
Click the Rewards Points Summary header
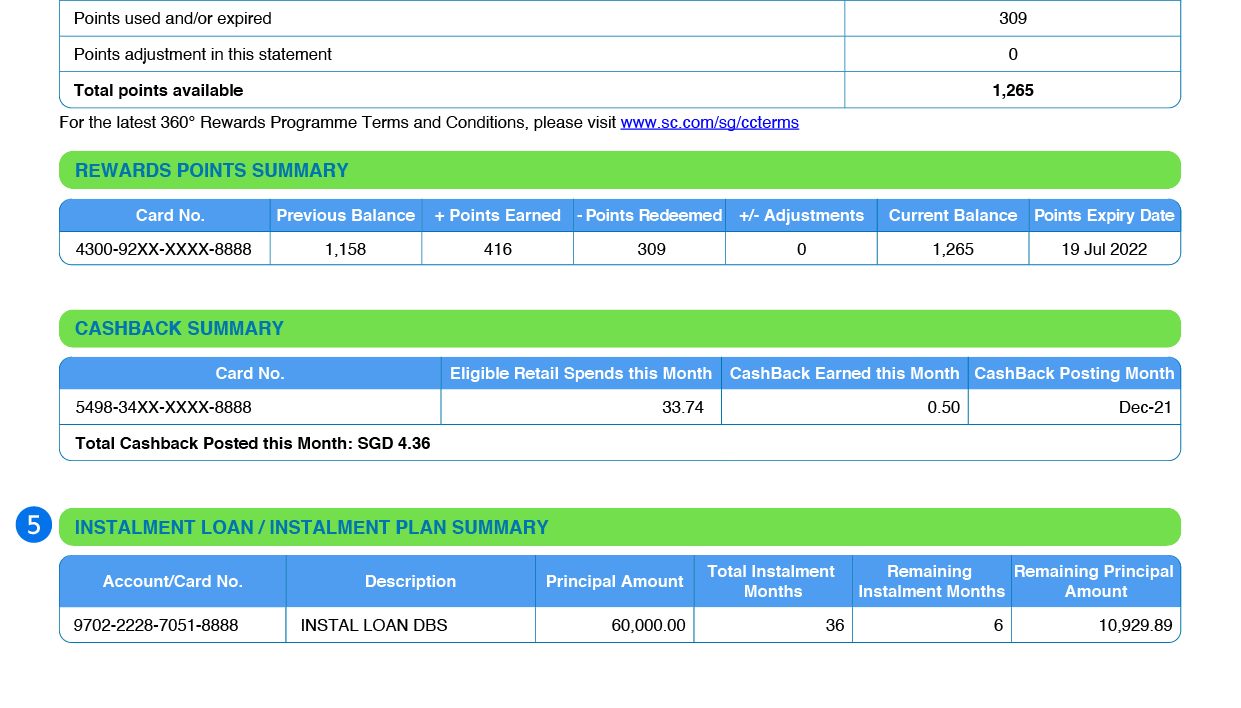pos(212,171)
